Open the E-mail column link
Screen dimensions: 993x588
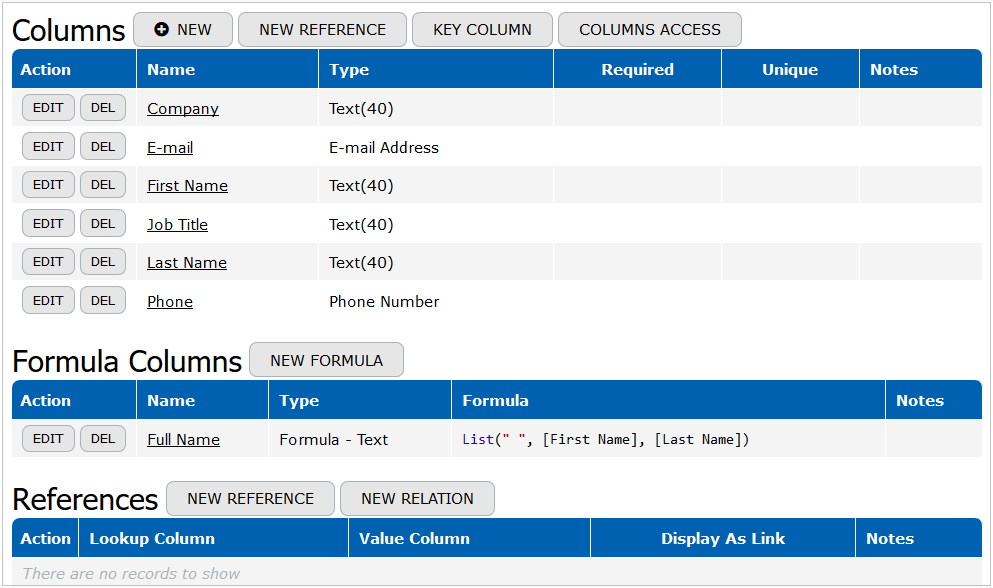pos(170,148)
